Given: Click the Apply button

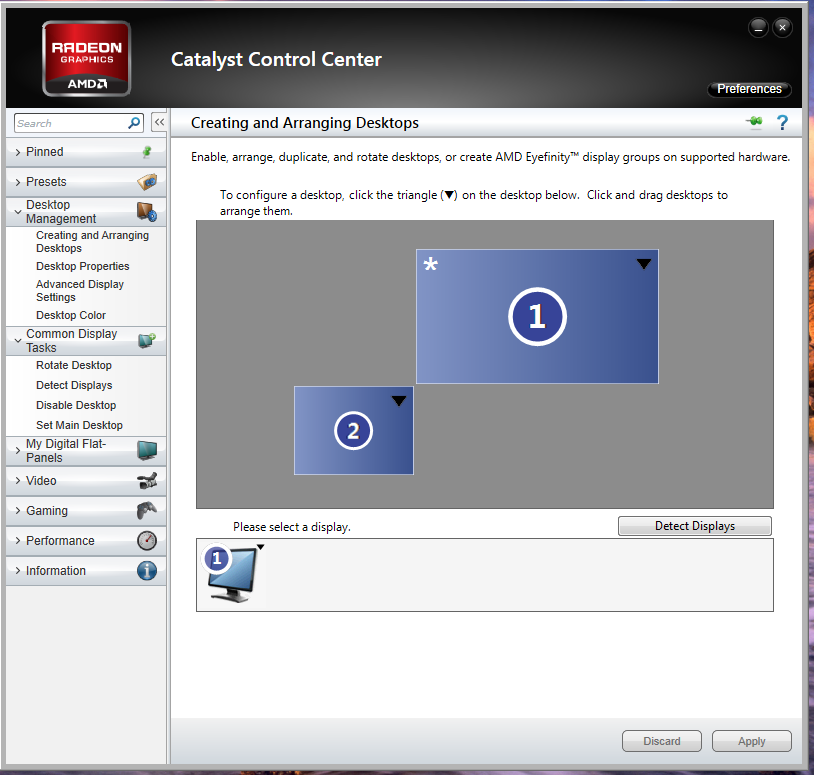Looking at the screenshot, I should [752, 741].
